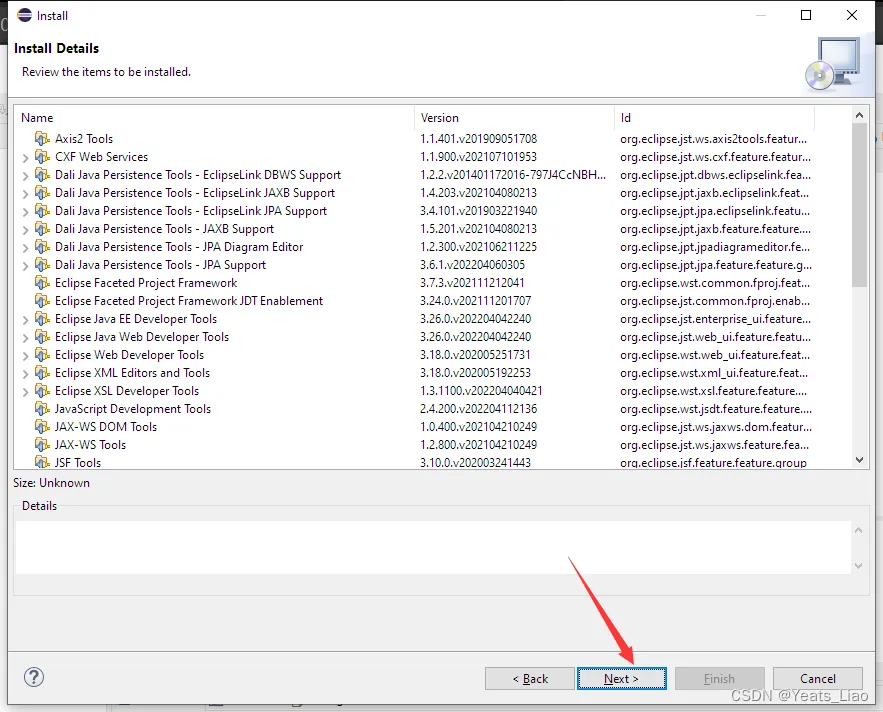Viewport: 883px width, 712px height.
Task: Select the JavaScript Development Tools row name
Action: point(133,409)
